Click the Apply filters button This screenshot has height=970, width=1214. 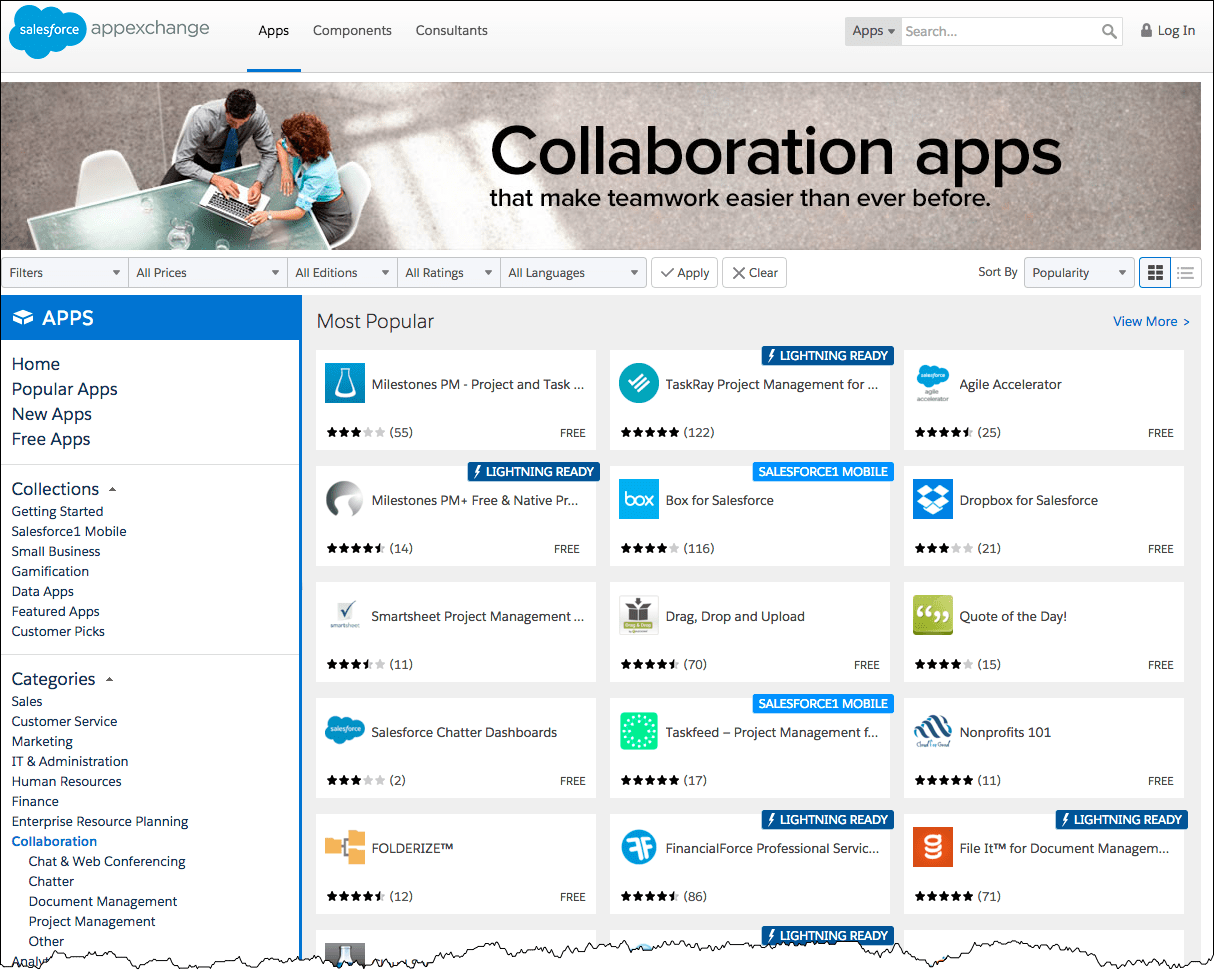point(684,272)
